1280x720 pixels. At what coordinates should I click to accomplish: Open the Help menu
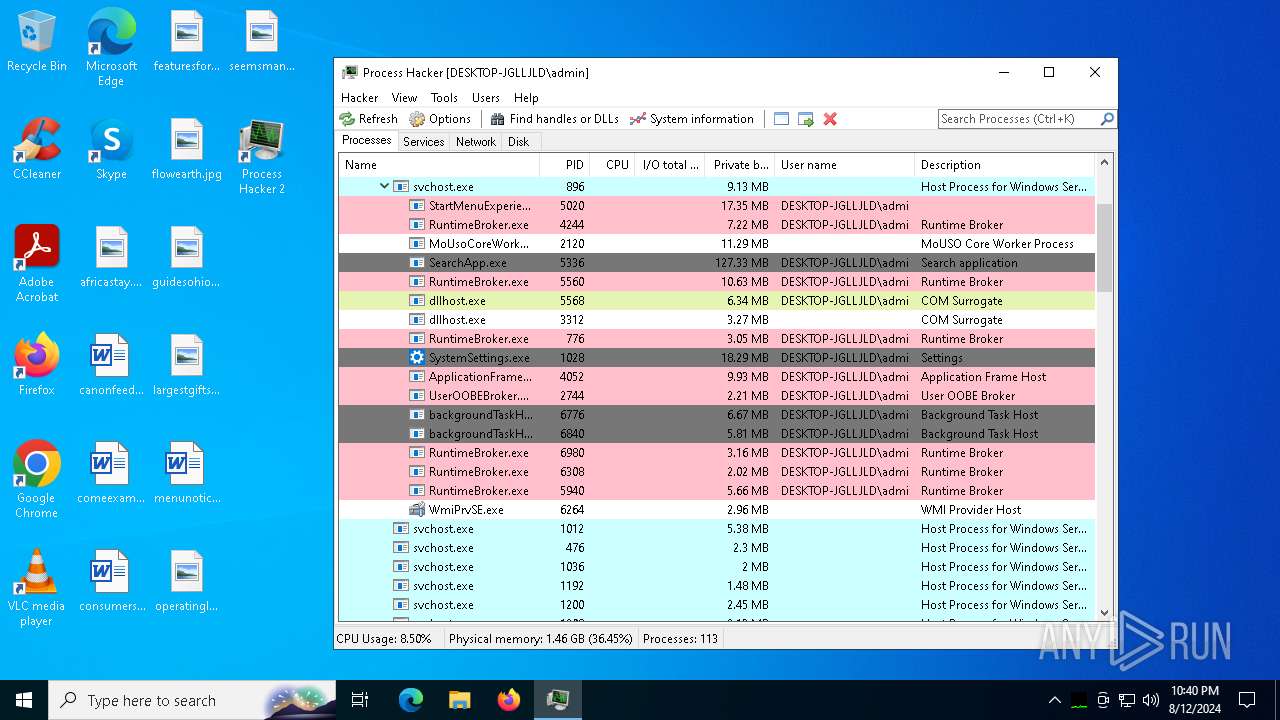click(x=526, y=98)
